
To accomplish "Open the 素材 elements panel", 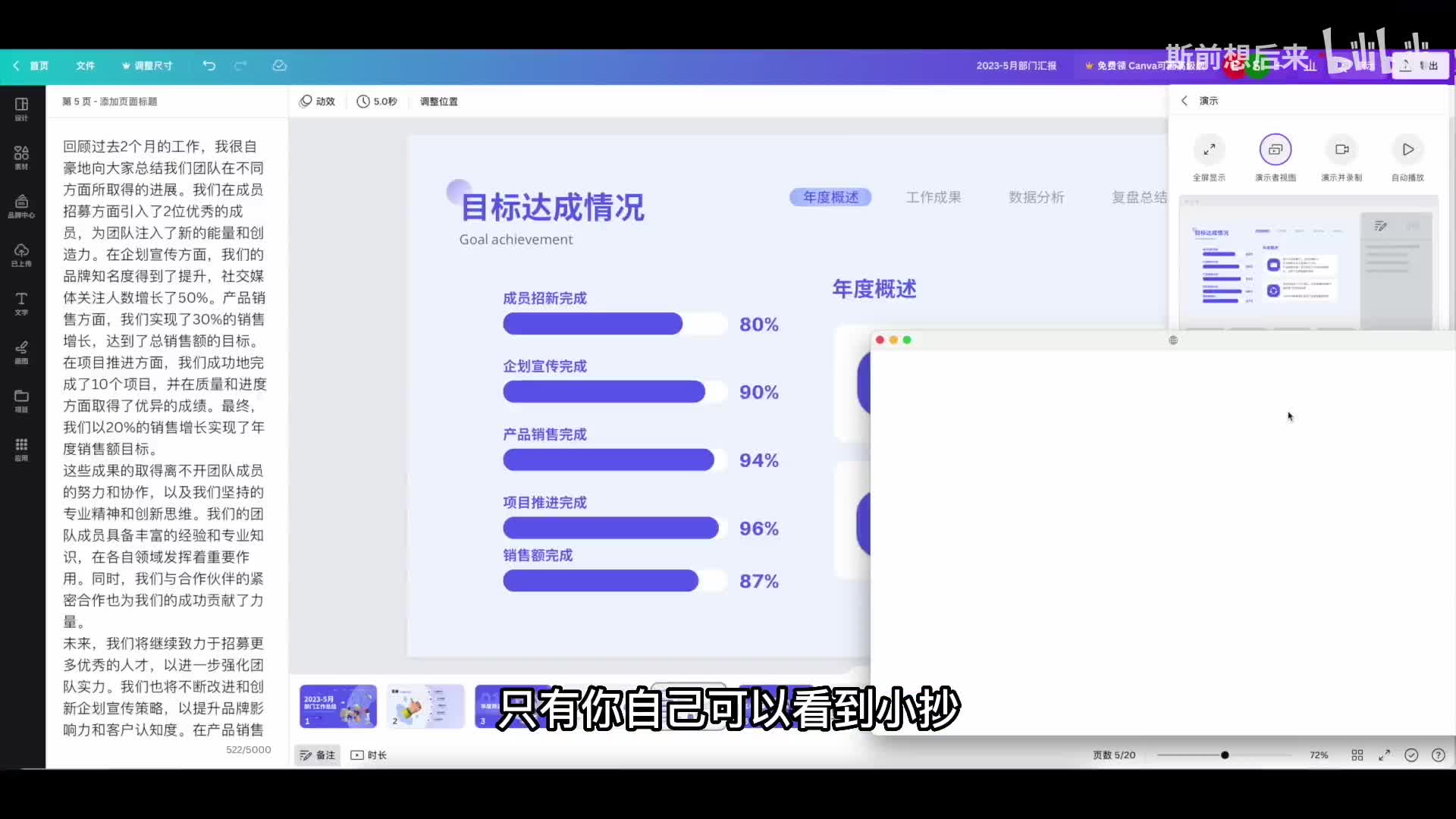I will click(21, 157).
